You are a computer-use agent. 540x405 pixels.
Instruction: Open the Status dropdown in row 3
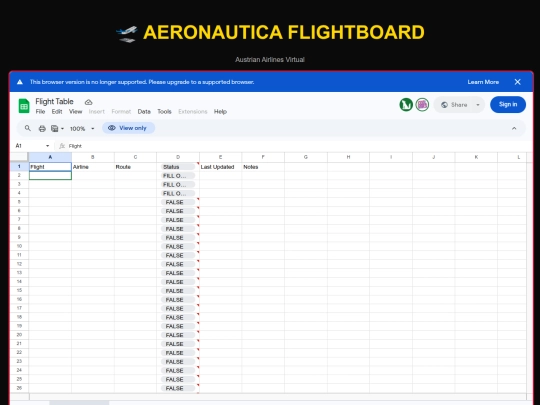(178, 185)
